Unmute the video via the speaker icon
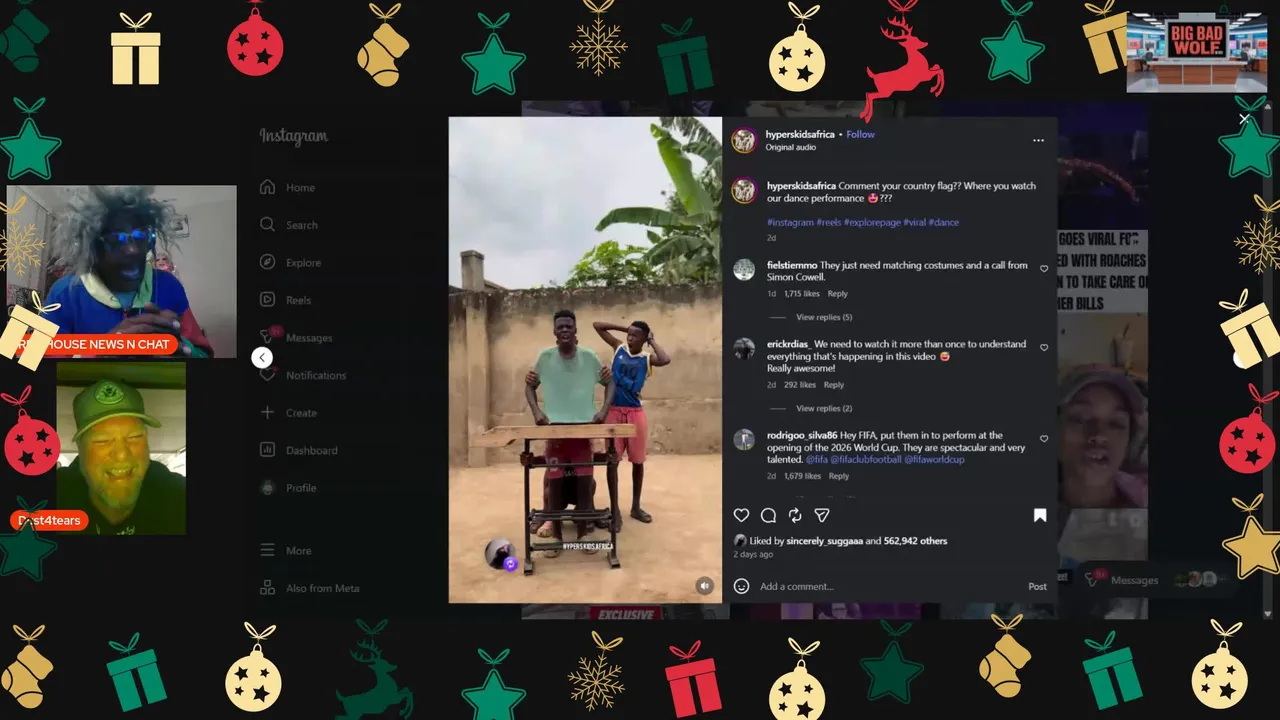 click(x=705, y=586)
